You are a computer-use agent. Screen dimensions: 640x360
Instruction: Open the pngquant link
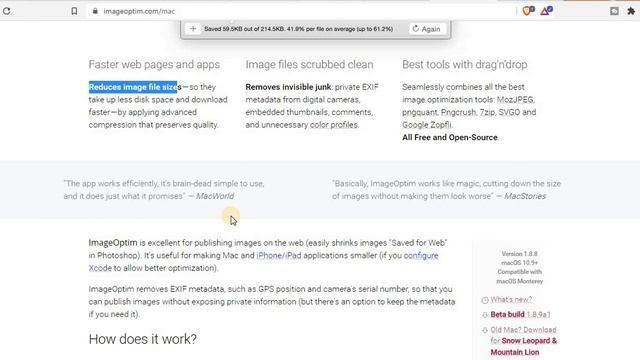420,112
